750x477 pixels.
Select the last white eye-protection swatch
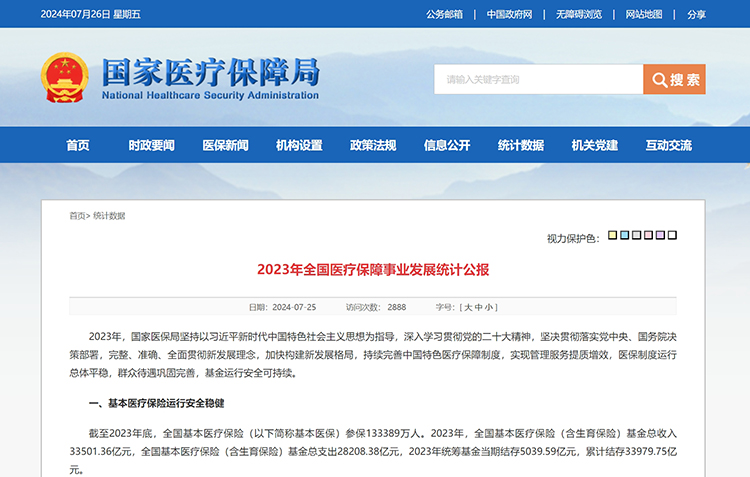point(672,235)
